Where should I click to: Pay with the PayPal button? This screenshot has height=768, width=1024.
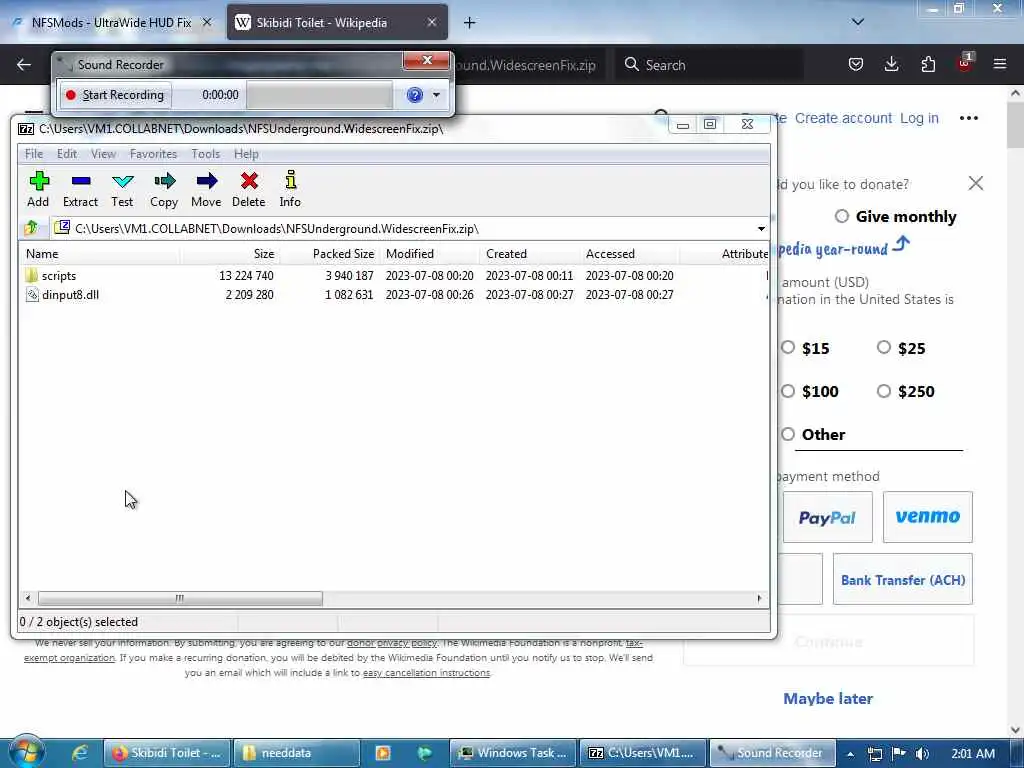pyautogui.click(x=827, y=517)
